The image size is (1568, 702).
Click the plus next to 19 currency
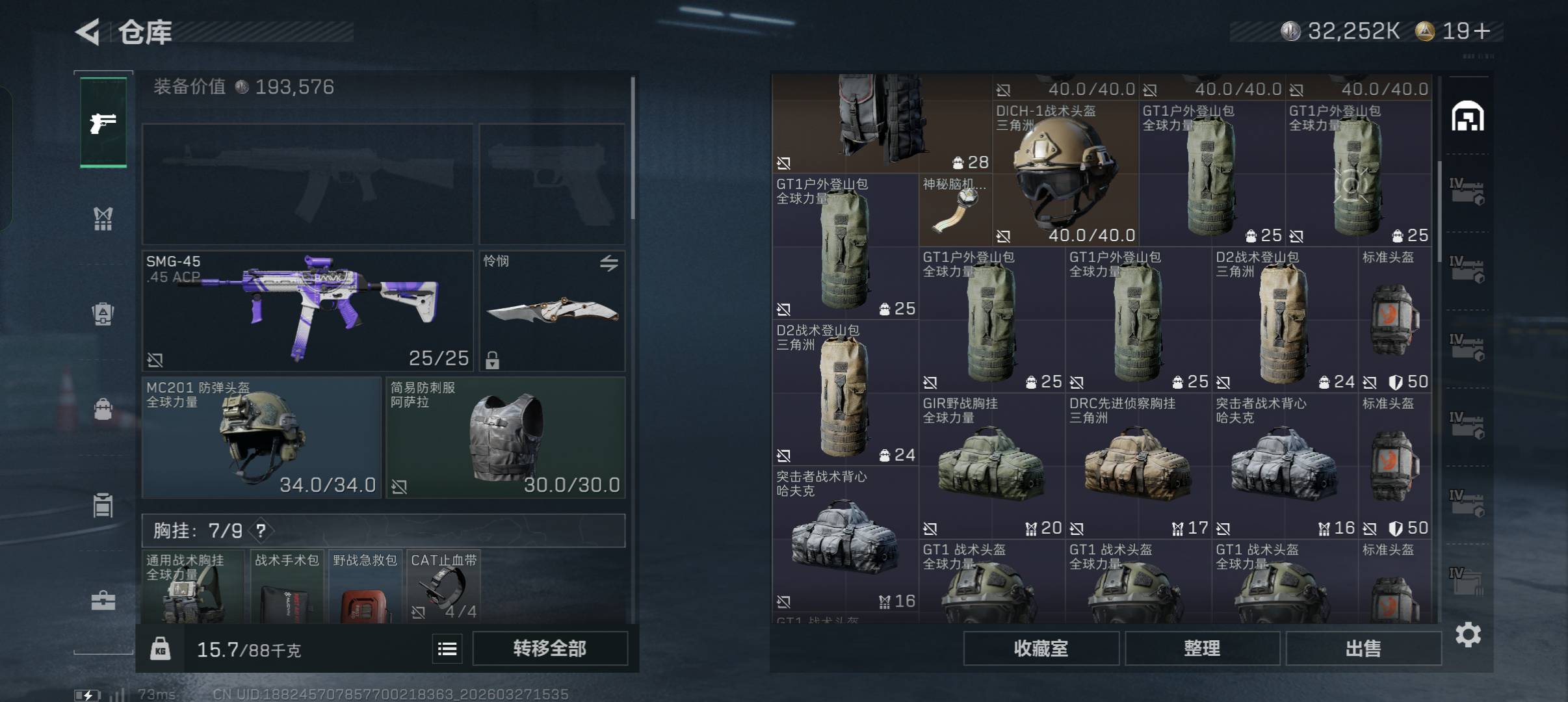(x=1482, y=31)
